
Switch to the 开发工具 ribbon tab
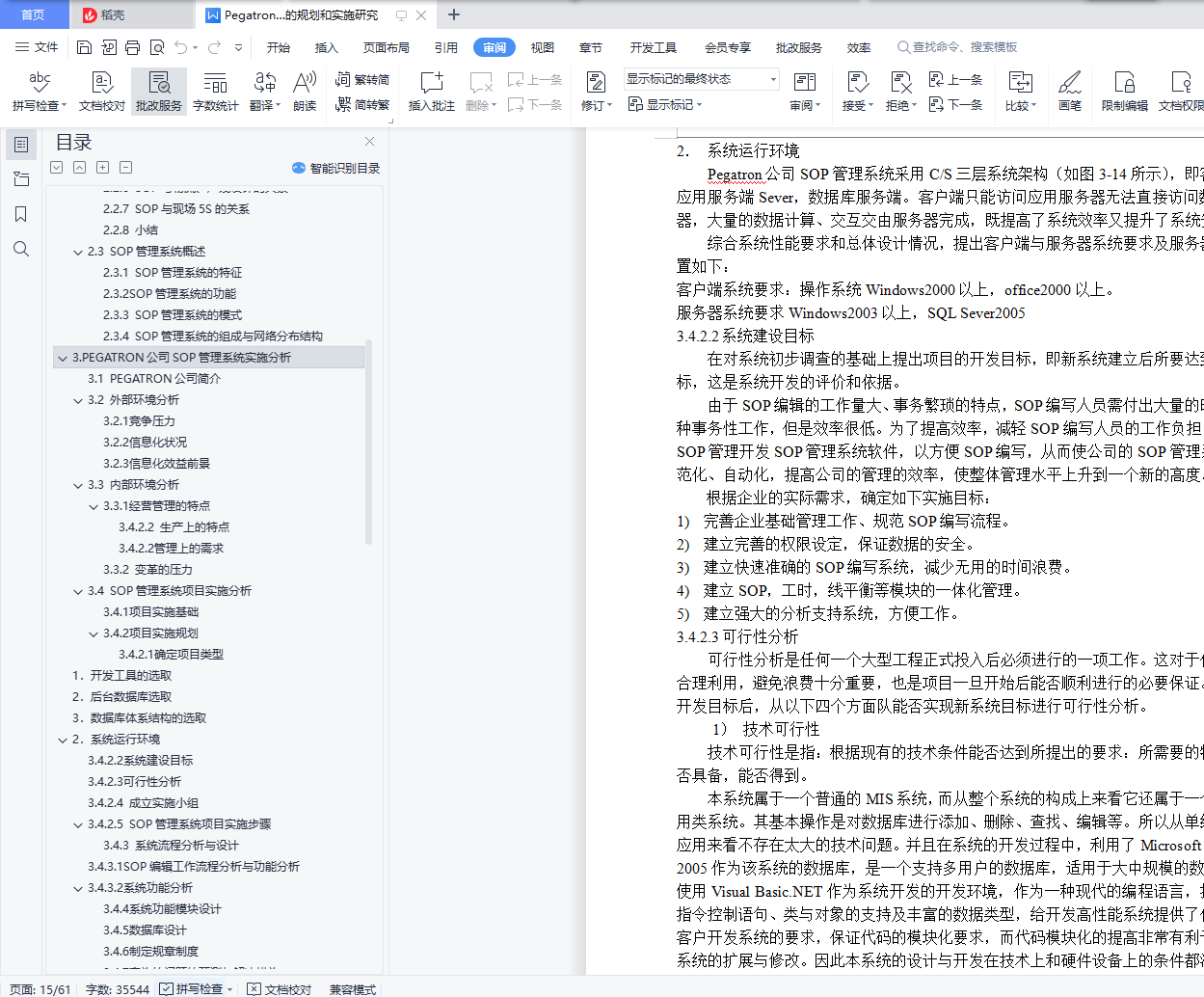pos(654,47)
